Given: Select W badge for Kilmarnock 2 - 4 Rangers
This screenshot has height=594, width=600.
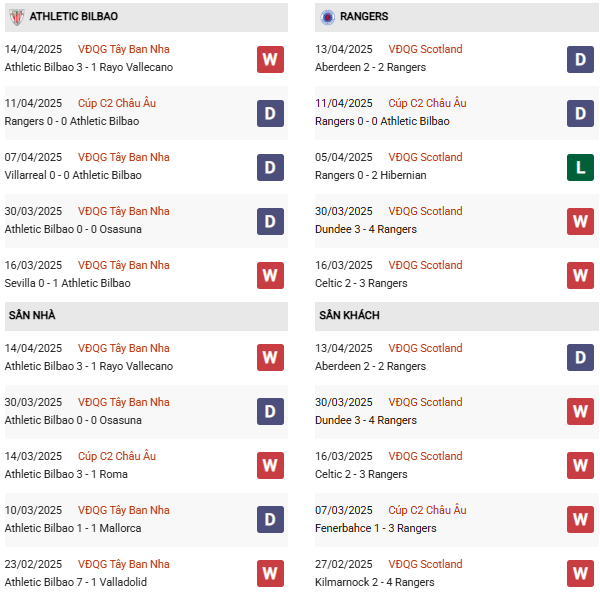Looking at the screenshot, I should coord(580,574).
